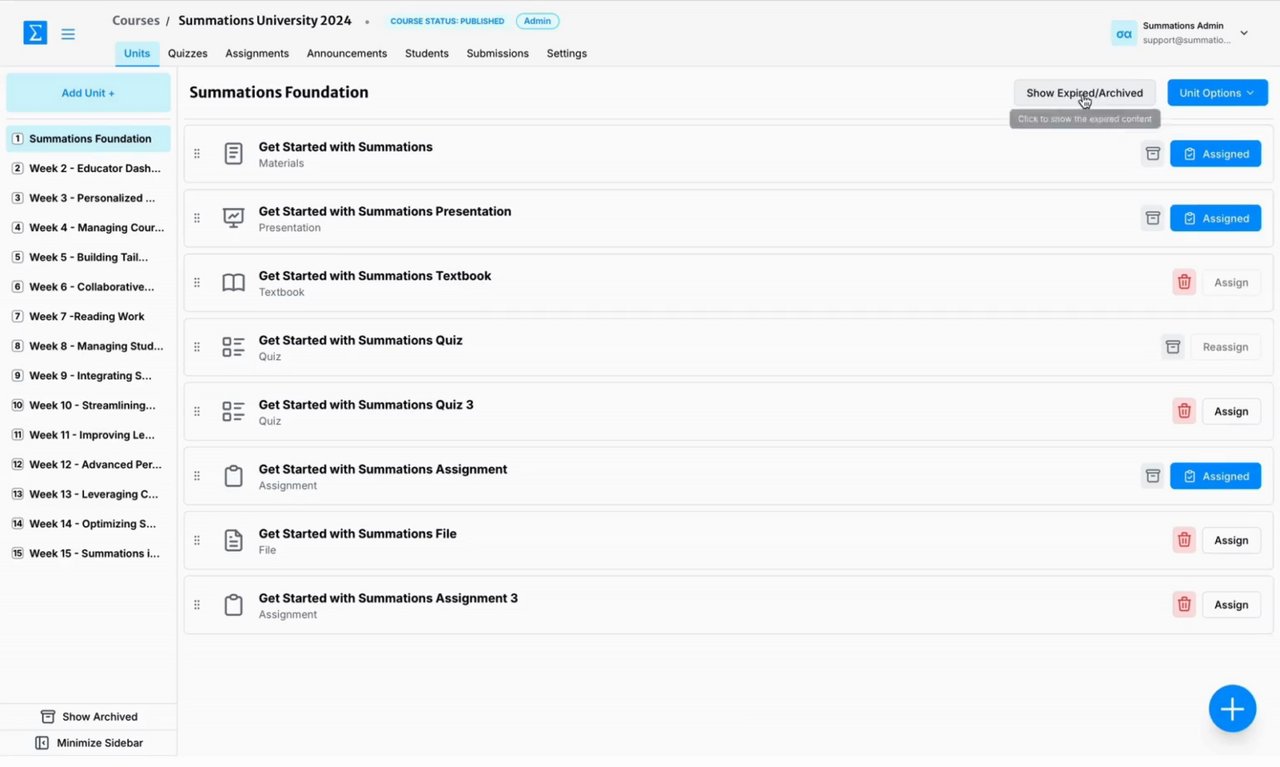The image size is (1280, 767).
Task: Open the Assignments tab
Action: coord(257,54)
